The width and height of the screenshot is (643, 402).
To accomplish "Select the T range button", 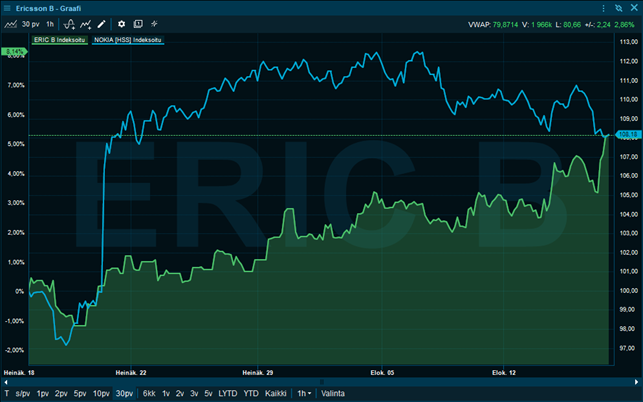I will [7, 393].
